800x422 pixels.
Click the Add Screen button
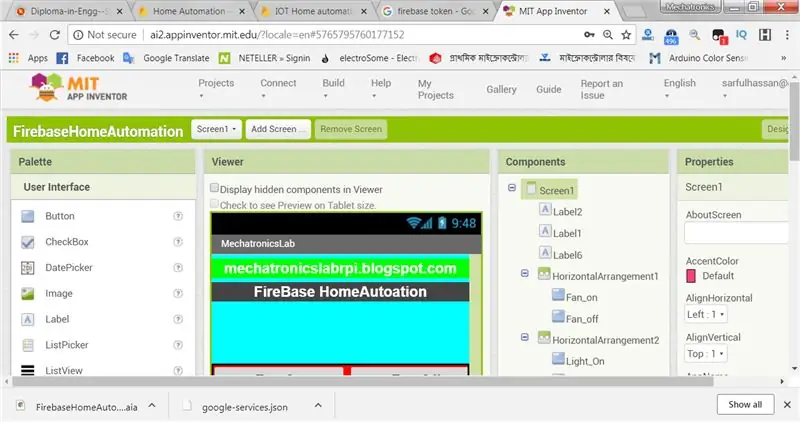point(278,129)
